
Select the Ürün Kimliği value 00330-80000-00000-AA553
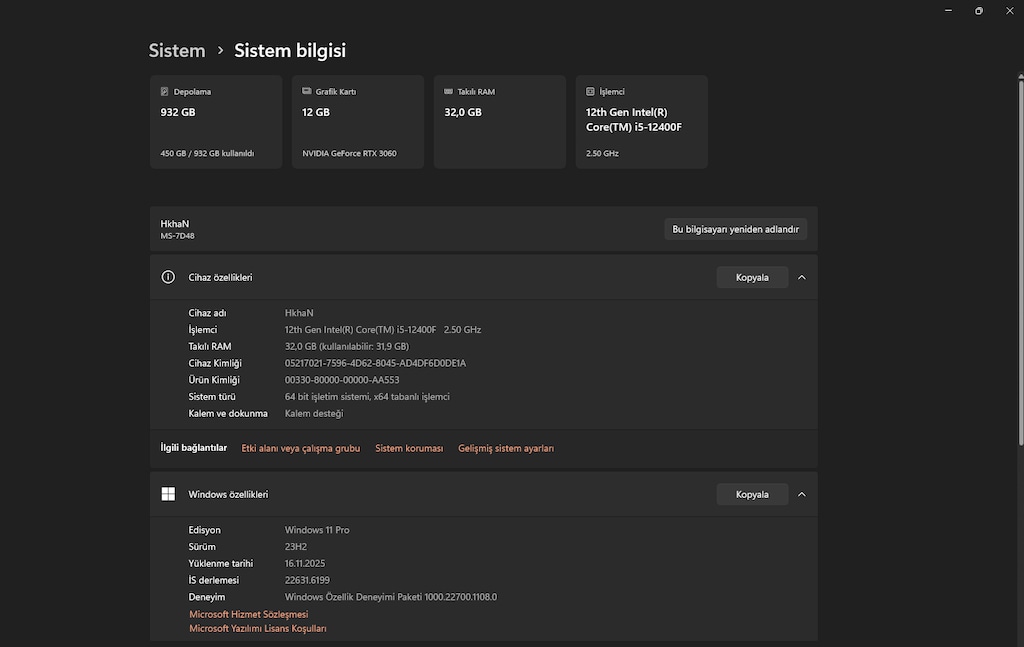(342, 380)
